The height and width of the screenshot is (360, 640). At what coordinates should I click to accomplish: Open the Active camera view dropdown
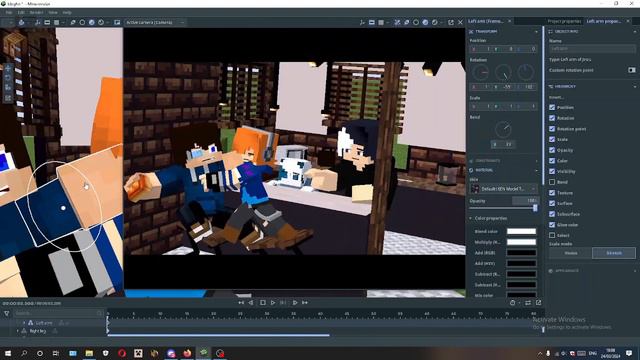click(154, 22)
